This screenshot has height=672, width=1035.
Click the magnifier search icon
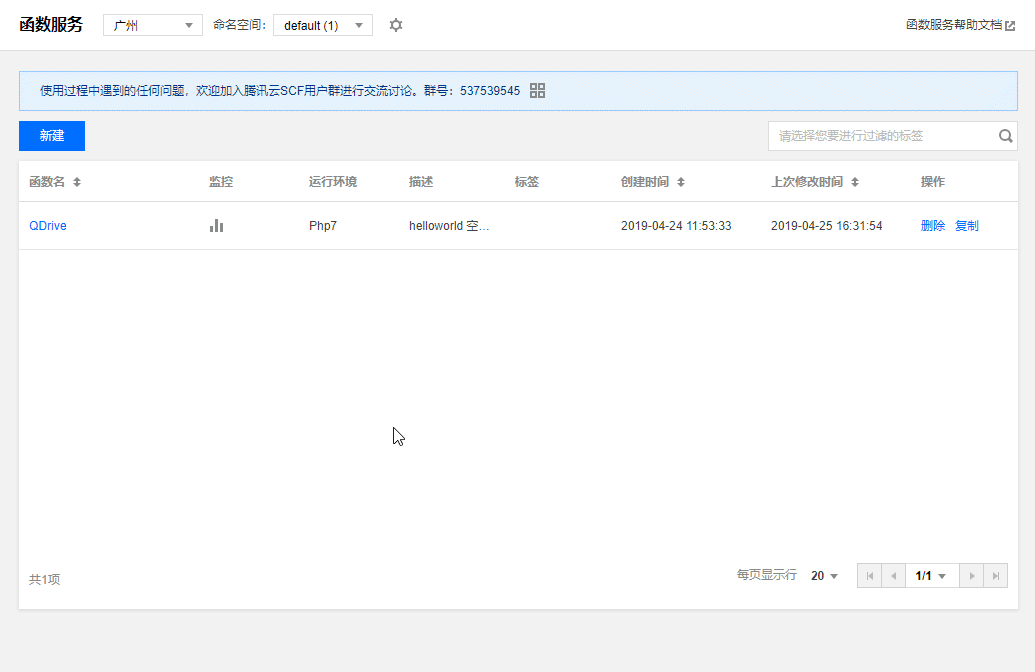coord(1005,135)
